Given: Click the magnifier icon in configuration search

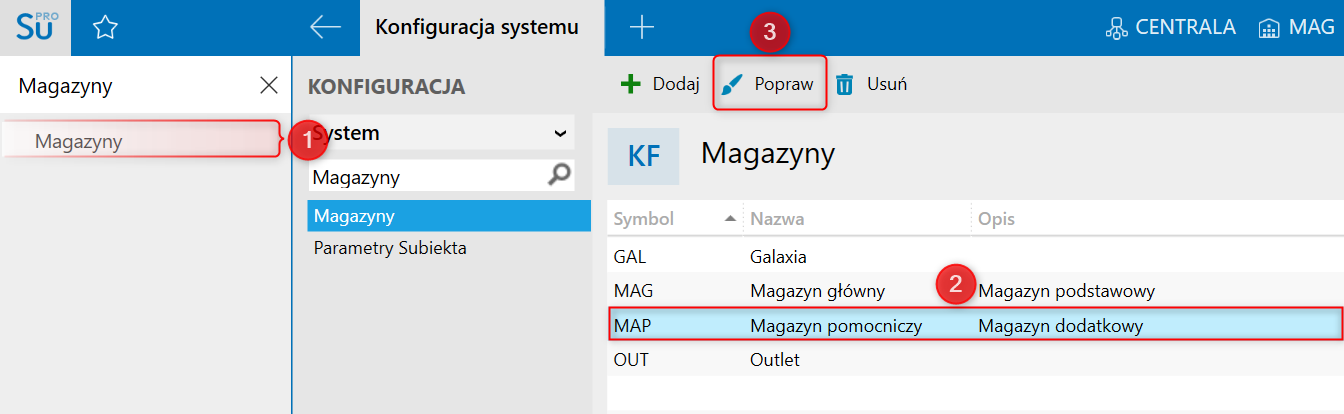Looking at the screenshot, I should point(560,176).
